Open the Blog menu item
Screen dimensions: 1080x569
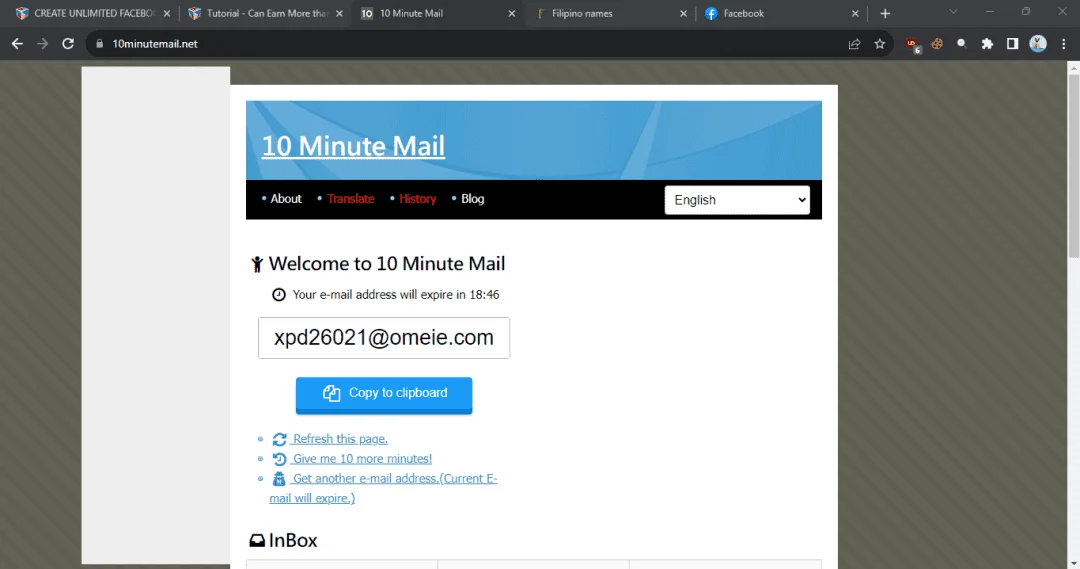coord(472,198)
